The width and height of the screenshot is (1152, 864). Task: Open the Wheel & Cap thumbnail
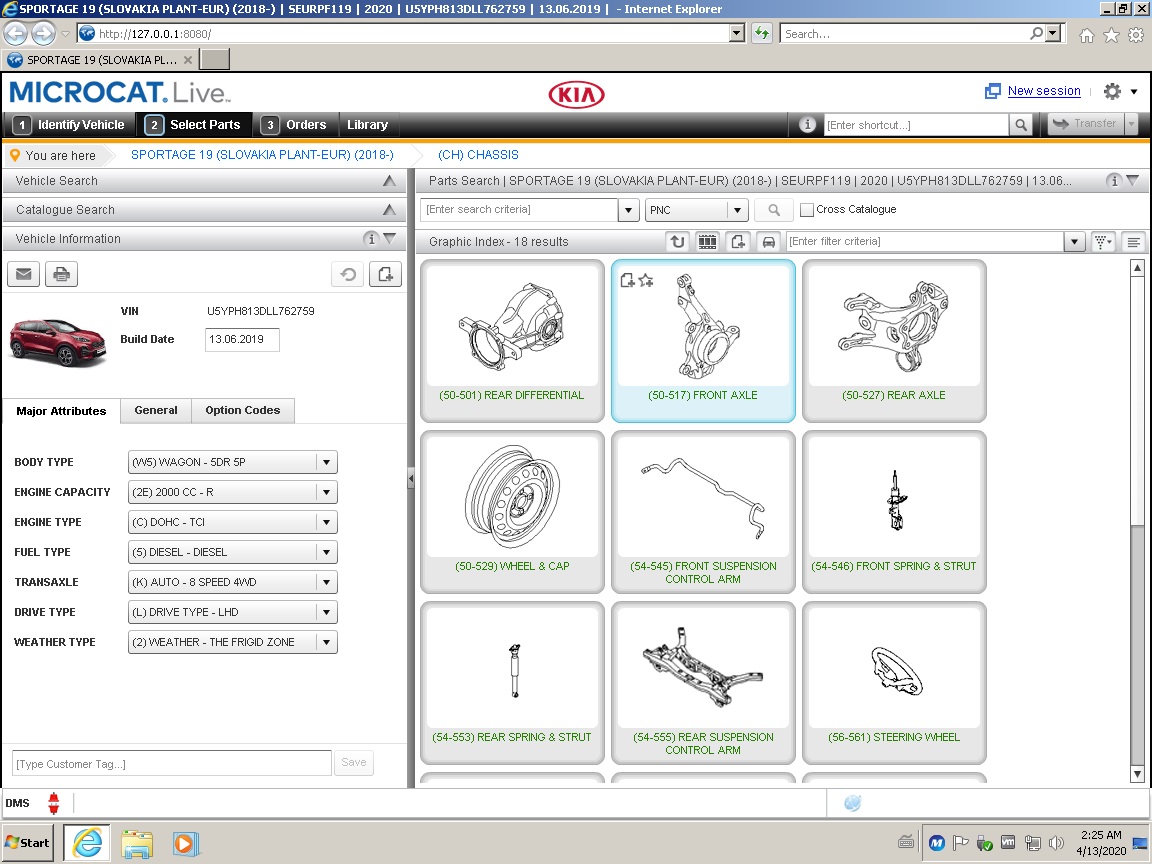(512, 512)
